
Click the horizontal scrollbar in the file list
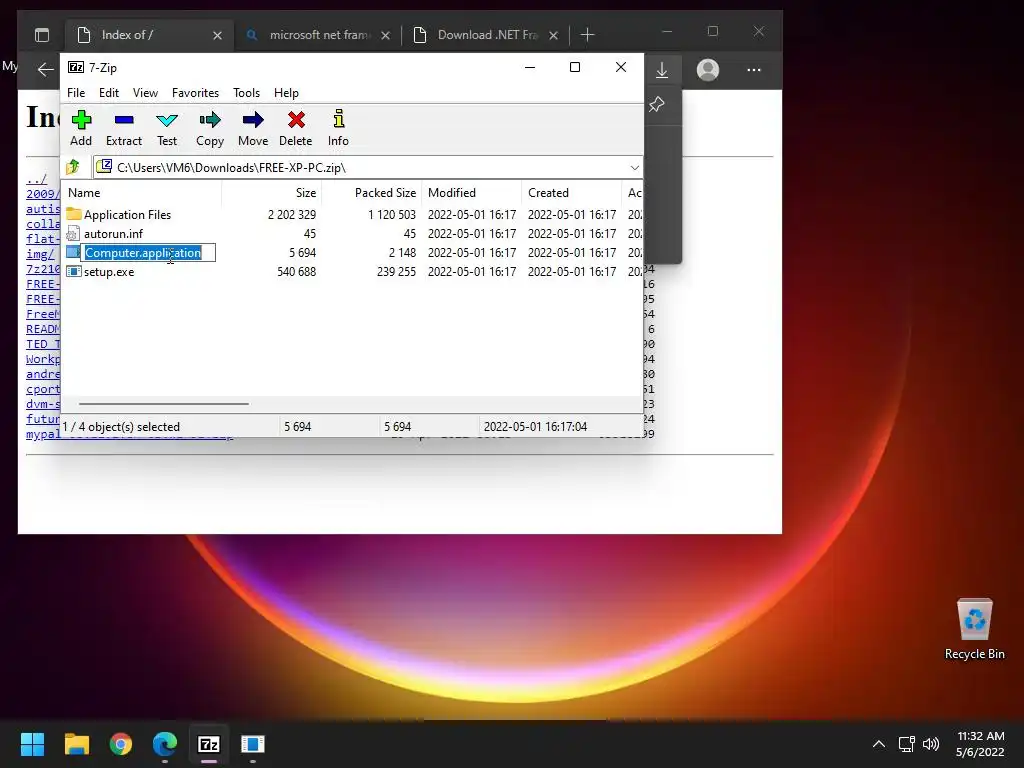point(163,404)
